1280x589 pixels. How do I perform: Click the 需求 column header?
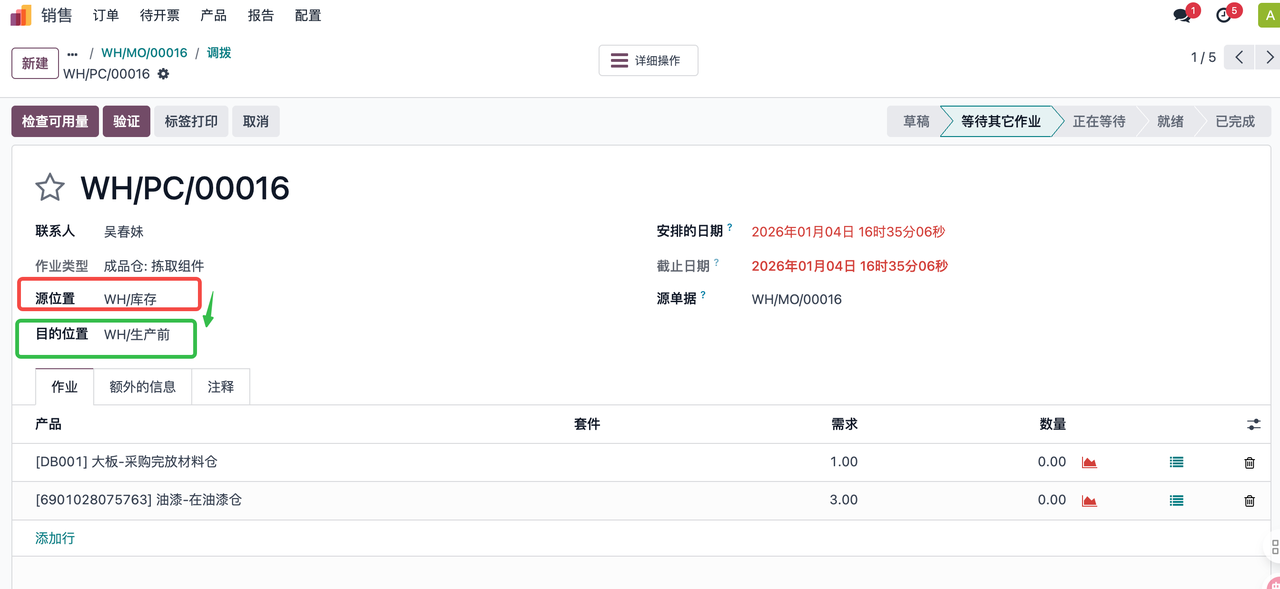click(844, 424)
